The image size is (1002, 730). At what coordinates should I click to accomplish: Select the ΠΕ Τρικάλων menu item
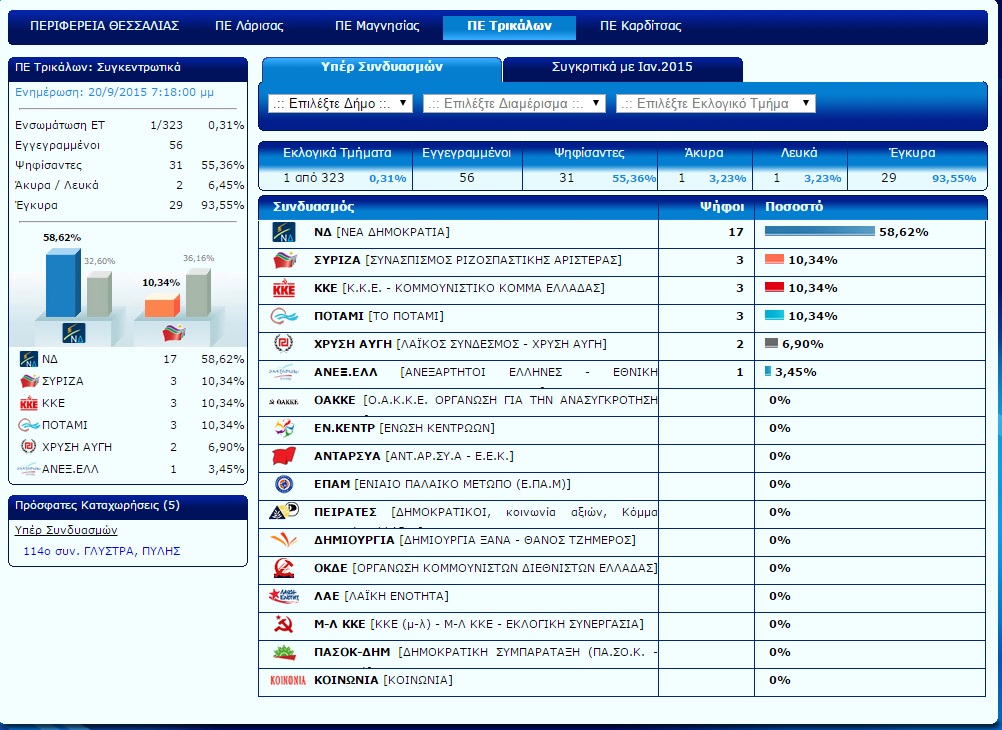point(509,26)
